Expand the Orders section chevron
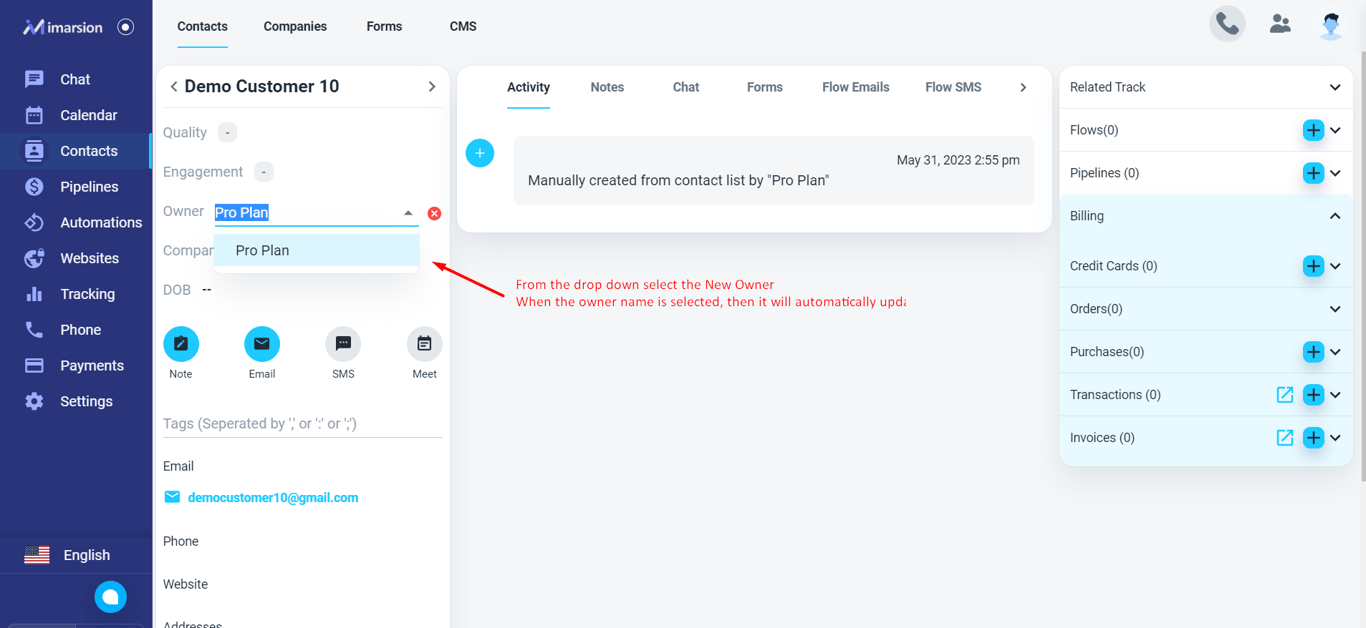The image size is (1366, 628). [x=1335, y=309]
